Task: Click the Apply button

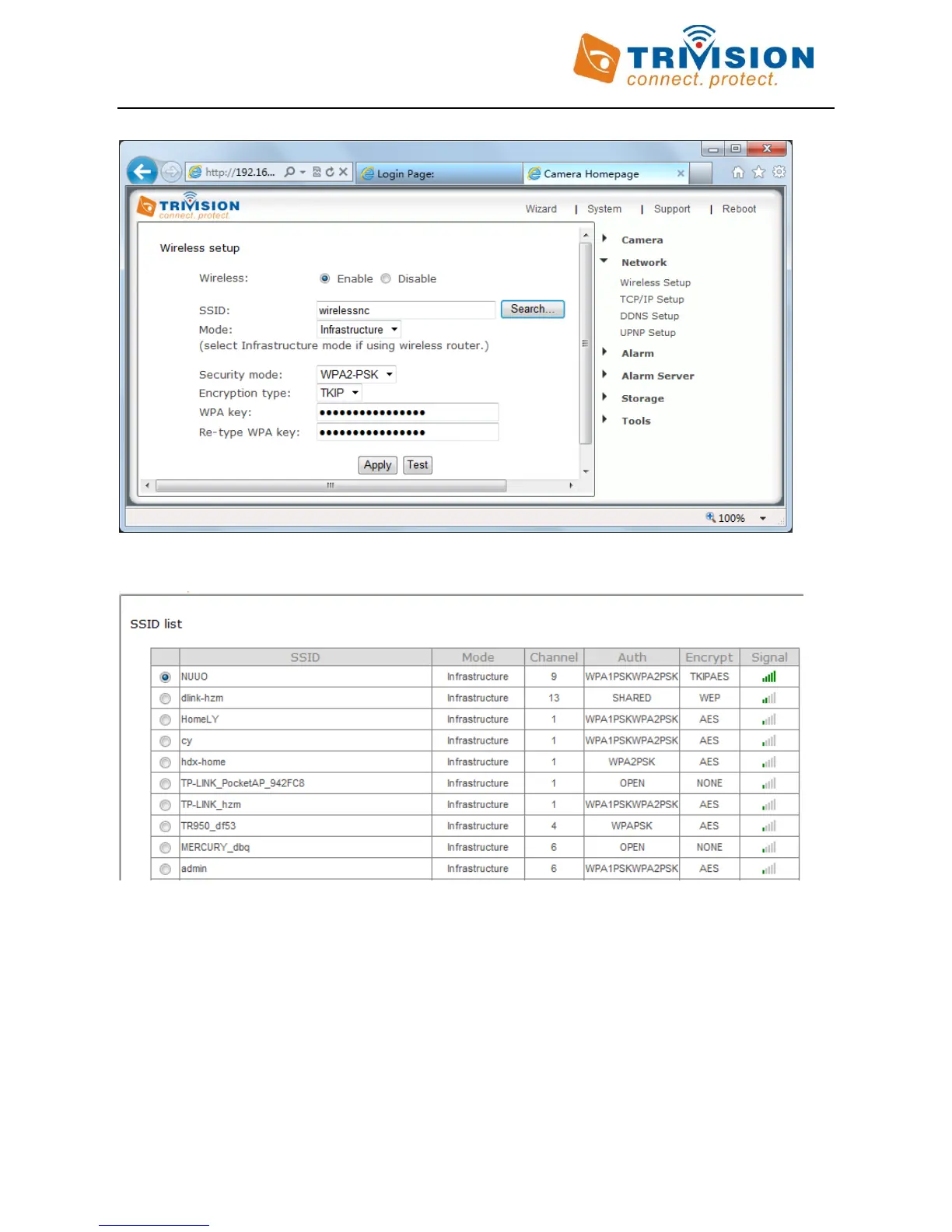Action: pos(378,465)
